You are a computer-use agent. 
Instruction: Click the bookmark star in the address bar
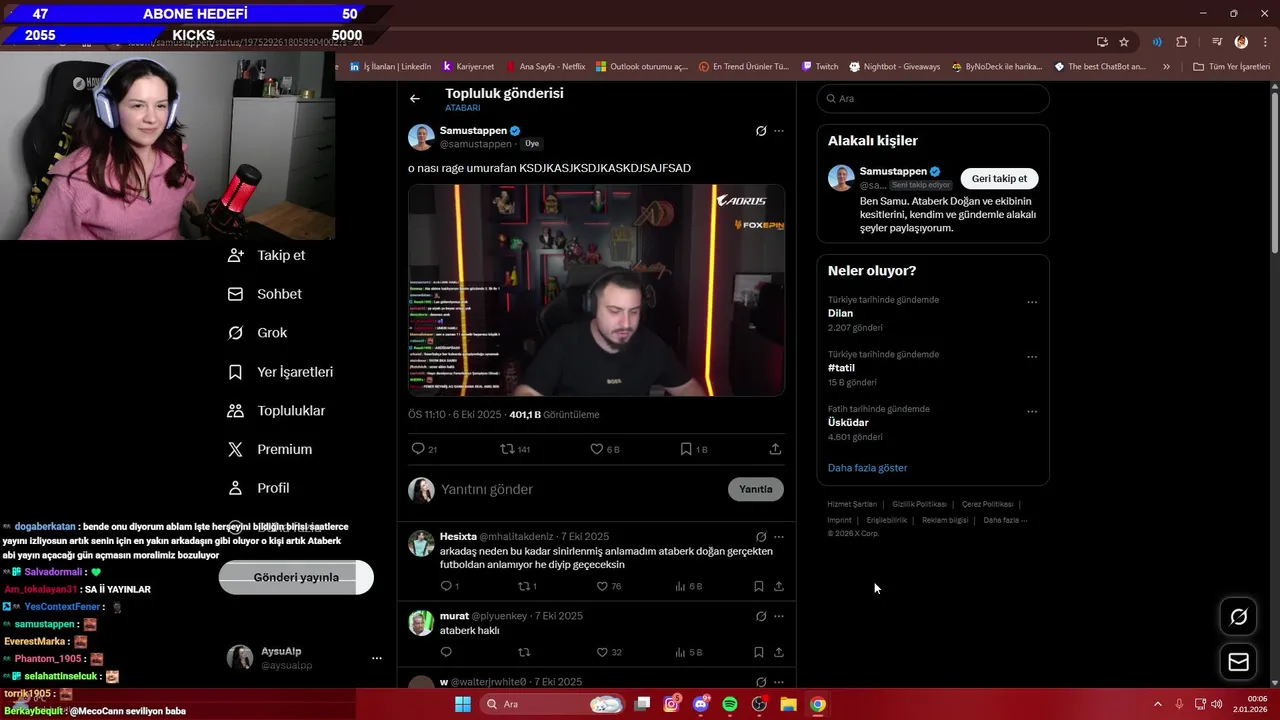(1124, 42)
